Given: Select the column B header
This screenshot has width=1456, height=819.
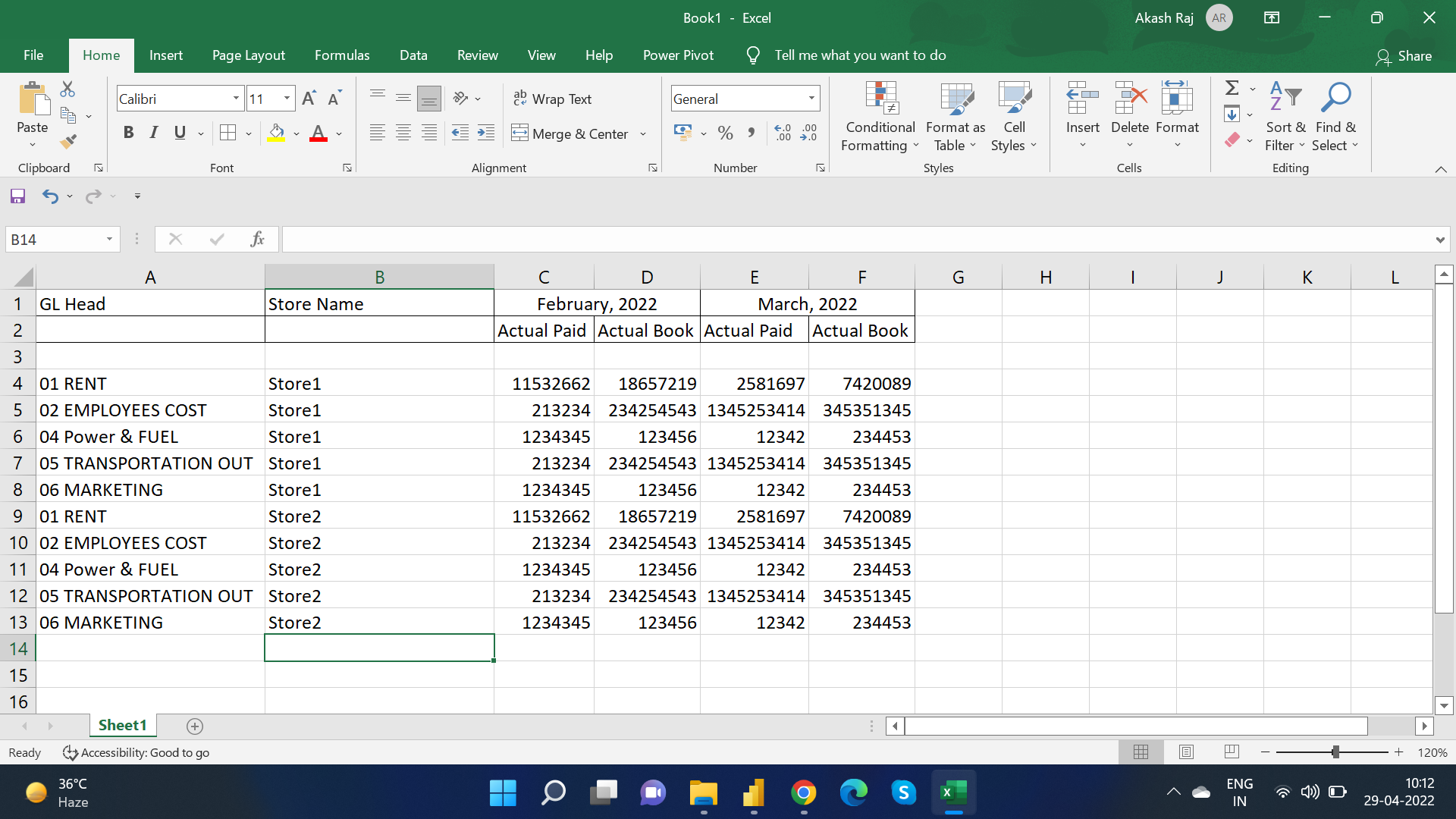Looking at the screenshot, I should click(x=379, y=278).
